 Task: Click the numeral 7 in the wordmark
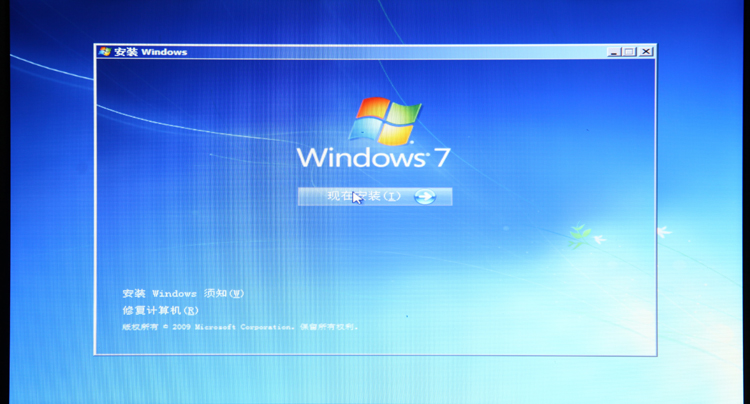click(442, 159)
